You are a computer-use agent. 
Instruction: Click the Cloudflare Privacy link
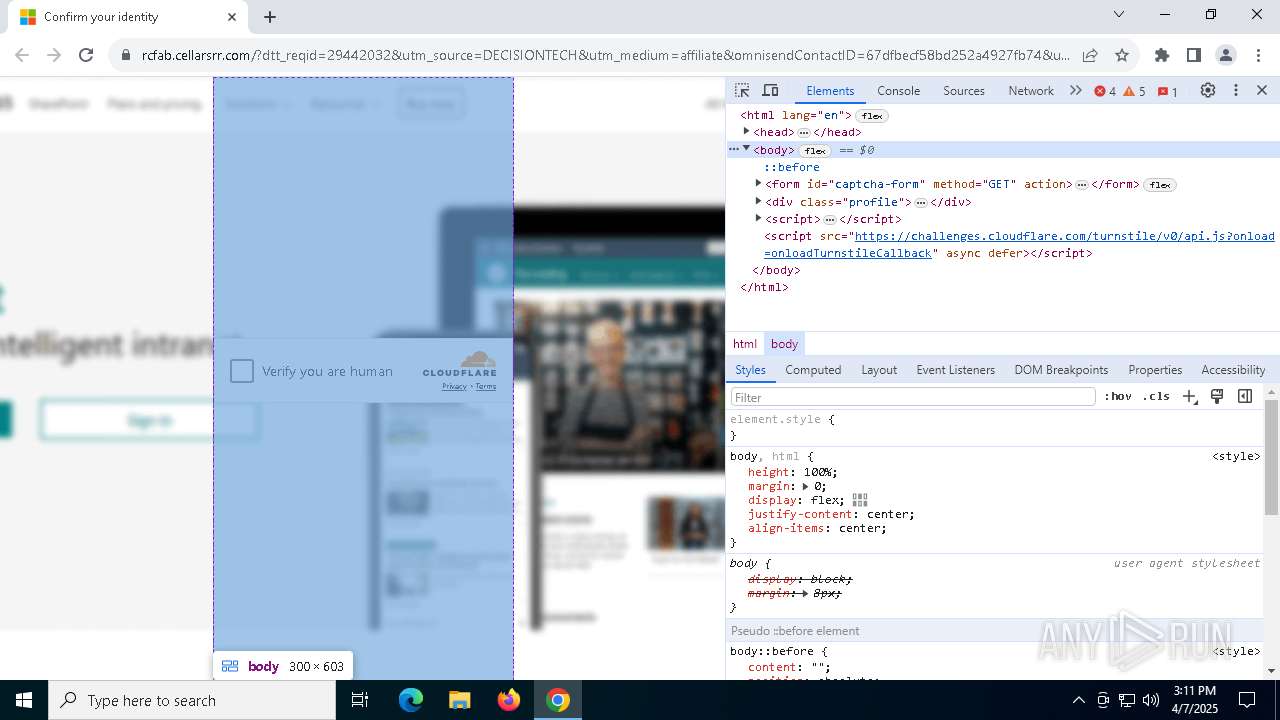tap(455, 387)
